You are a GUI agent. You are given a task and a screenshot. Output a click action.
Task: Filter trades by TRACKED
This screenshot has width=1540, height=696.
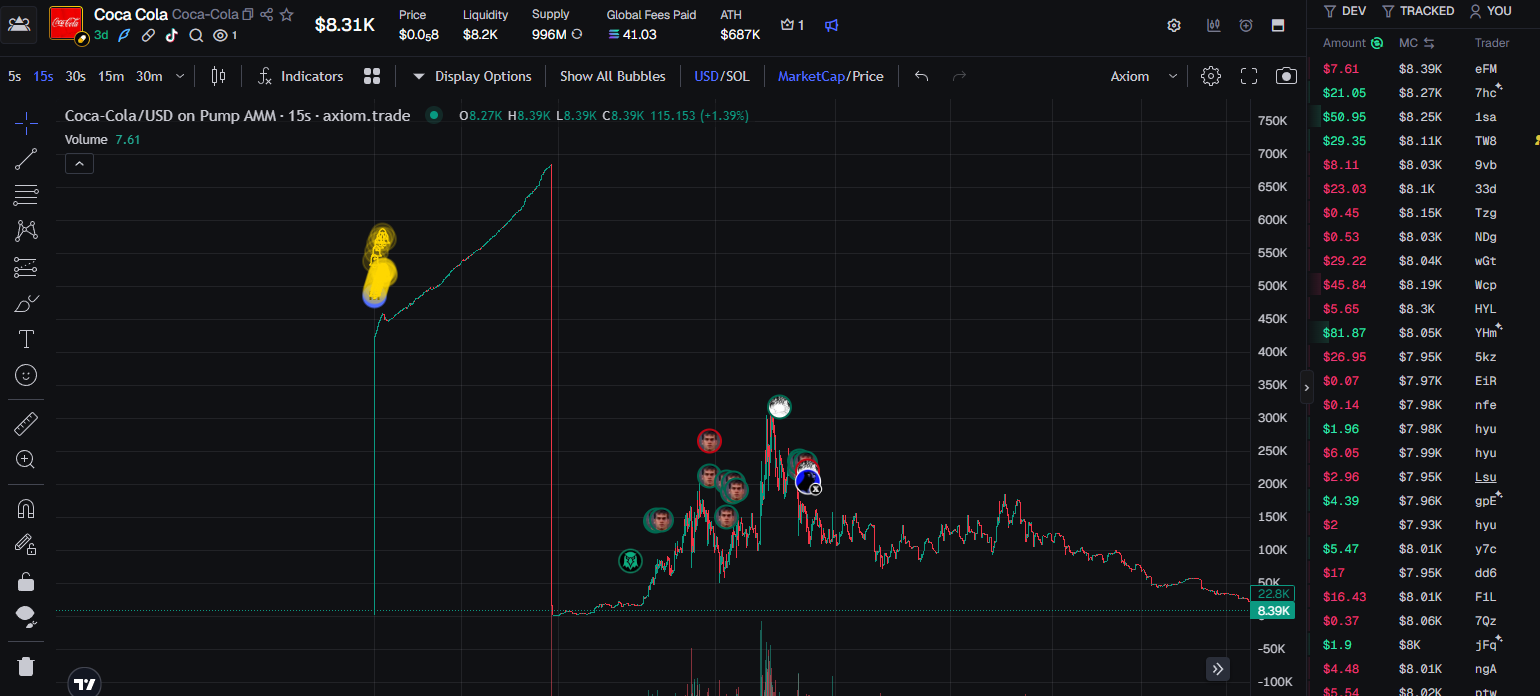point(1418,11)
